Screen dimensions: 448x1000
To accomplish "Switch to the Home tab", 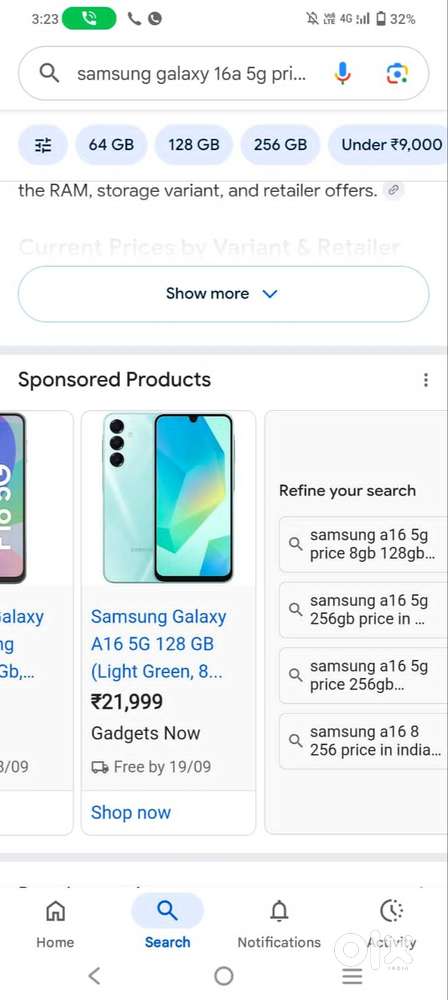I will tap(55, 923).
